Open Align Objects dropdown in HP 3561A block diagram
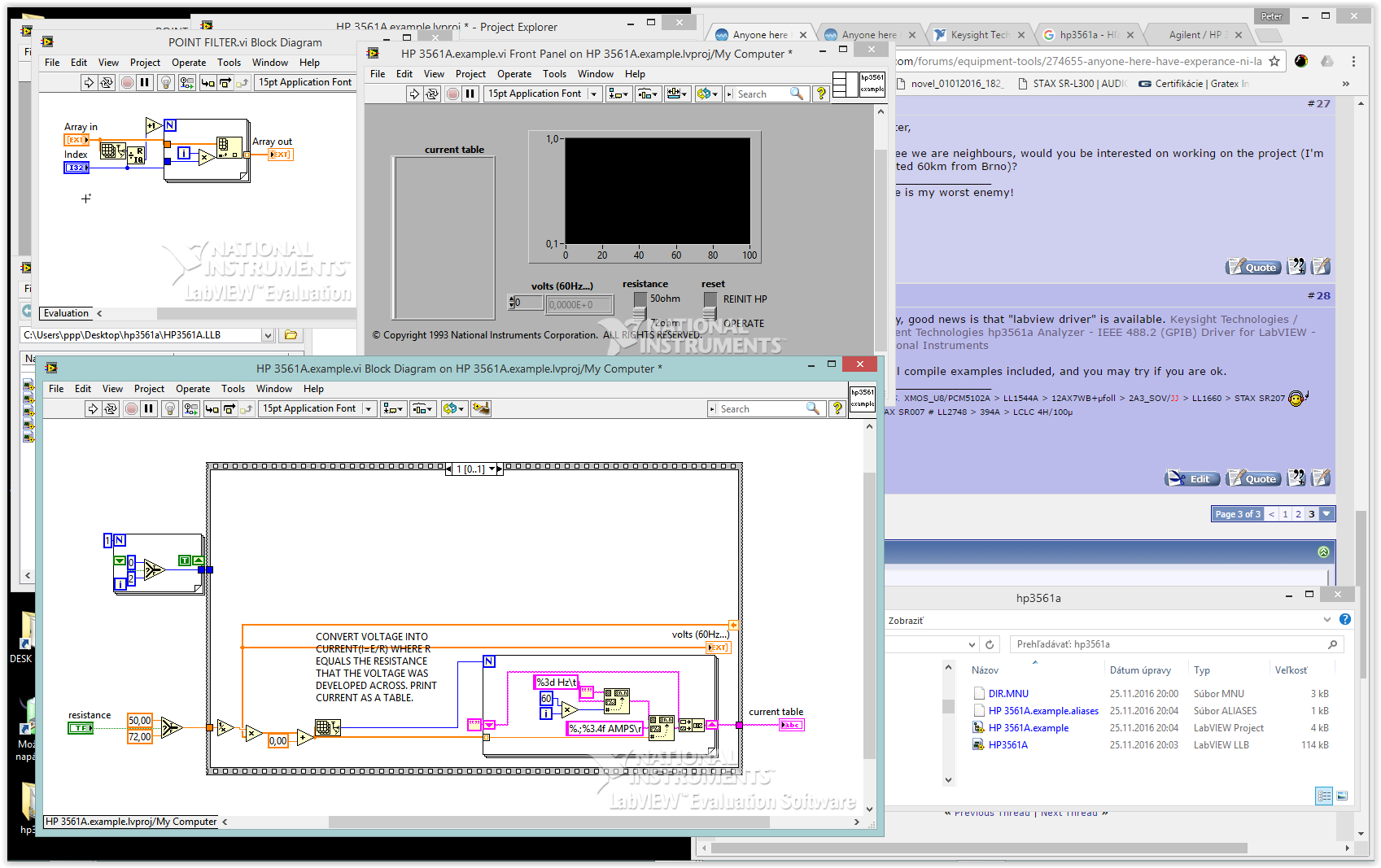The image size is (1381, 868). click(x=394, y=408)
